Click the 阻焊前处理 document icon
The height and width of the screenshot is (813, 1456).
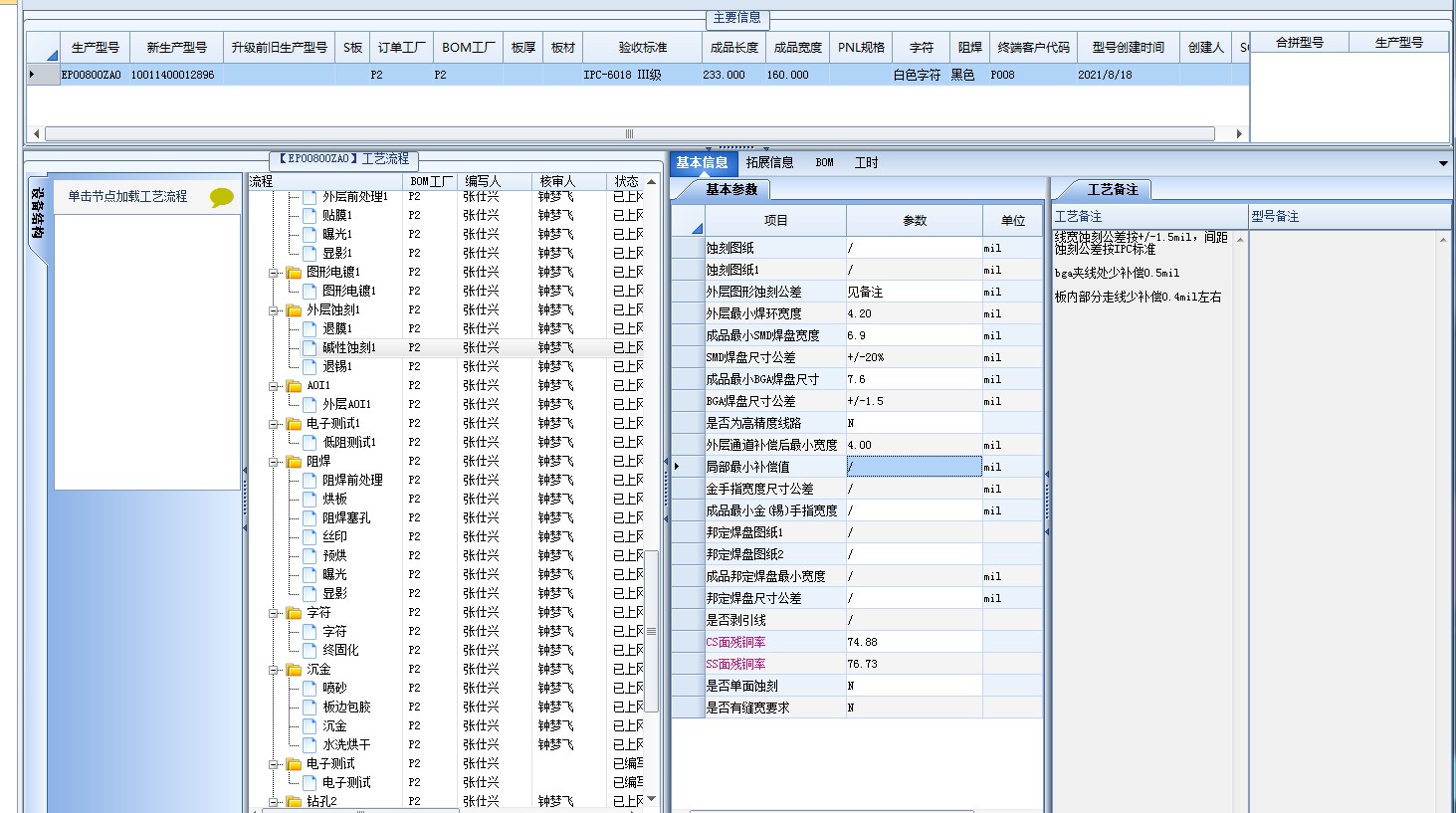coord(310,481)
